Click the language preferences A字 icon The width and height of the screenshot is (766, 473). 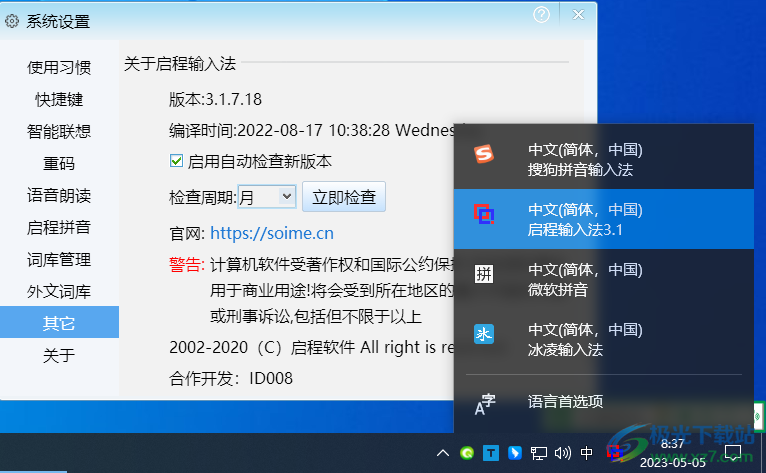tap(485, 405)
